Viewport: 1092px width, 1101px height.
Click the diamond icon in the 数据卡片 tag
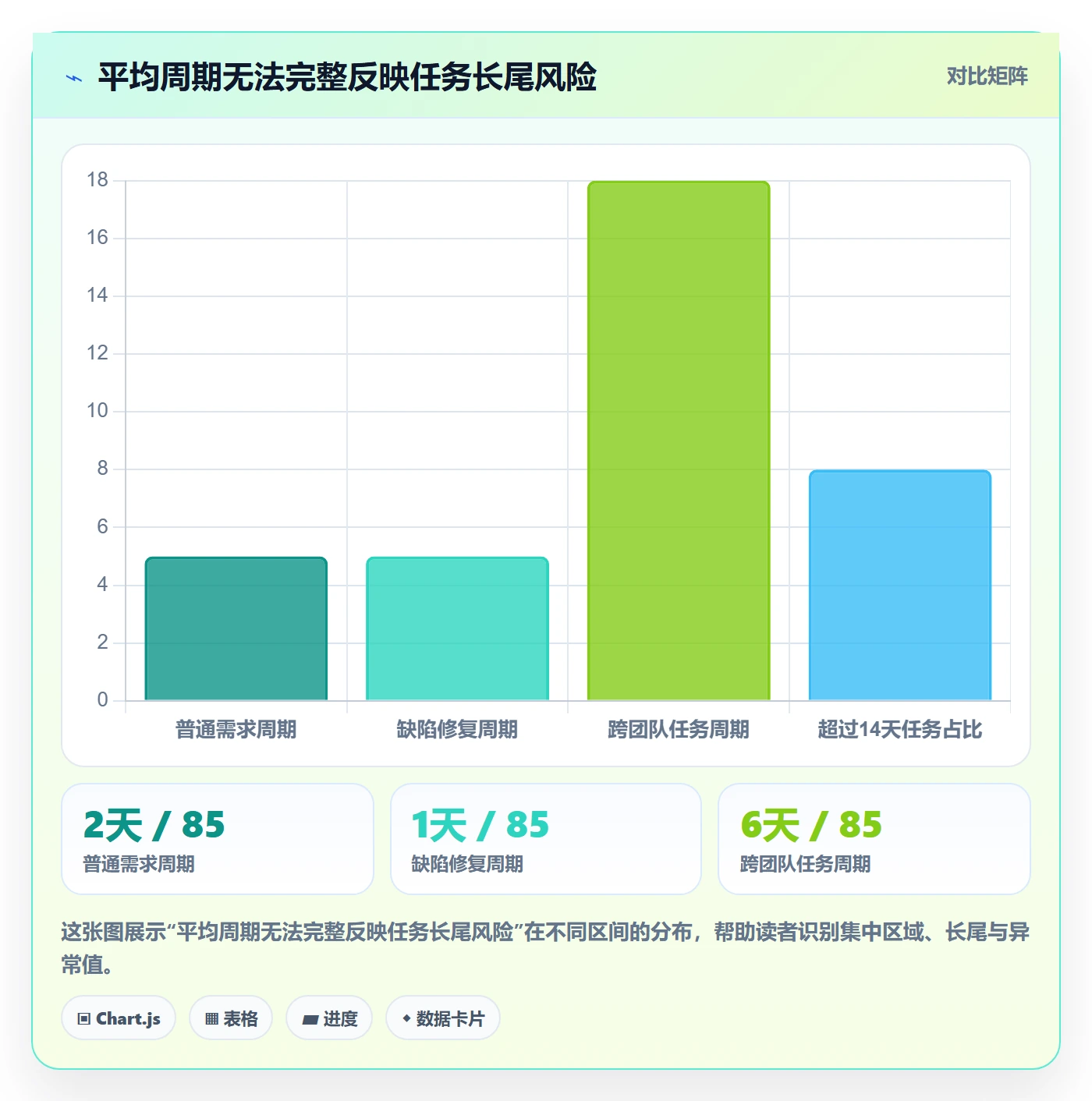point(406,1018)
